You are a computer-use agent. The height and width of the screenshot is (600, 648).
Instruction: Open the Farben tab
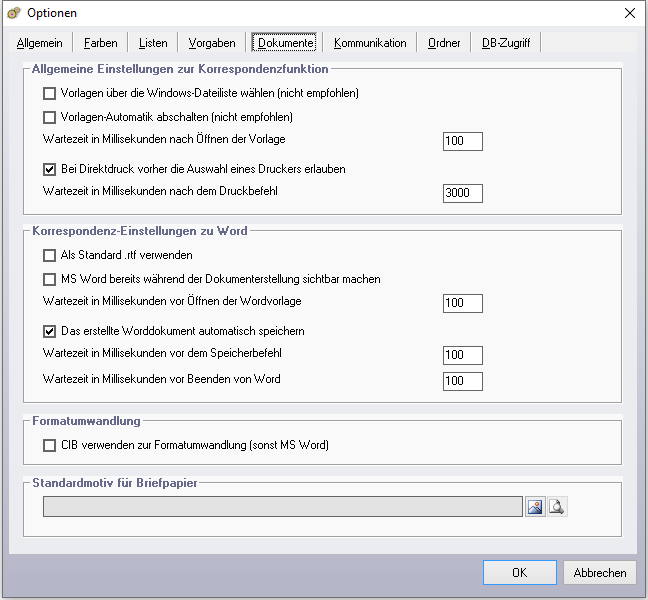(100, 43)
